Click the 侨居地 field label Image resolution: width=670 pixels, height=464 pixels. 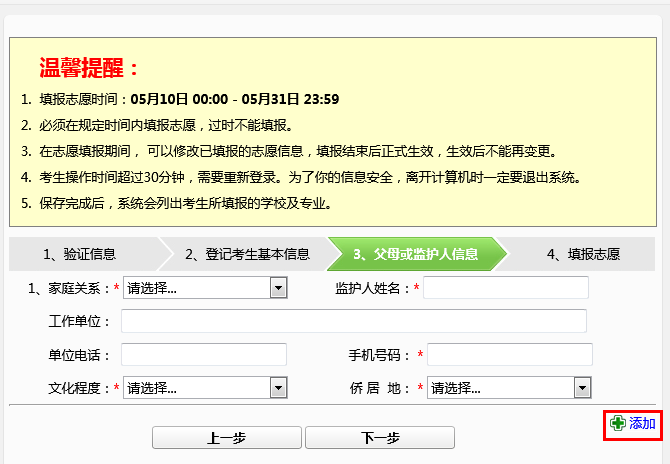(x=379, y=389)
